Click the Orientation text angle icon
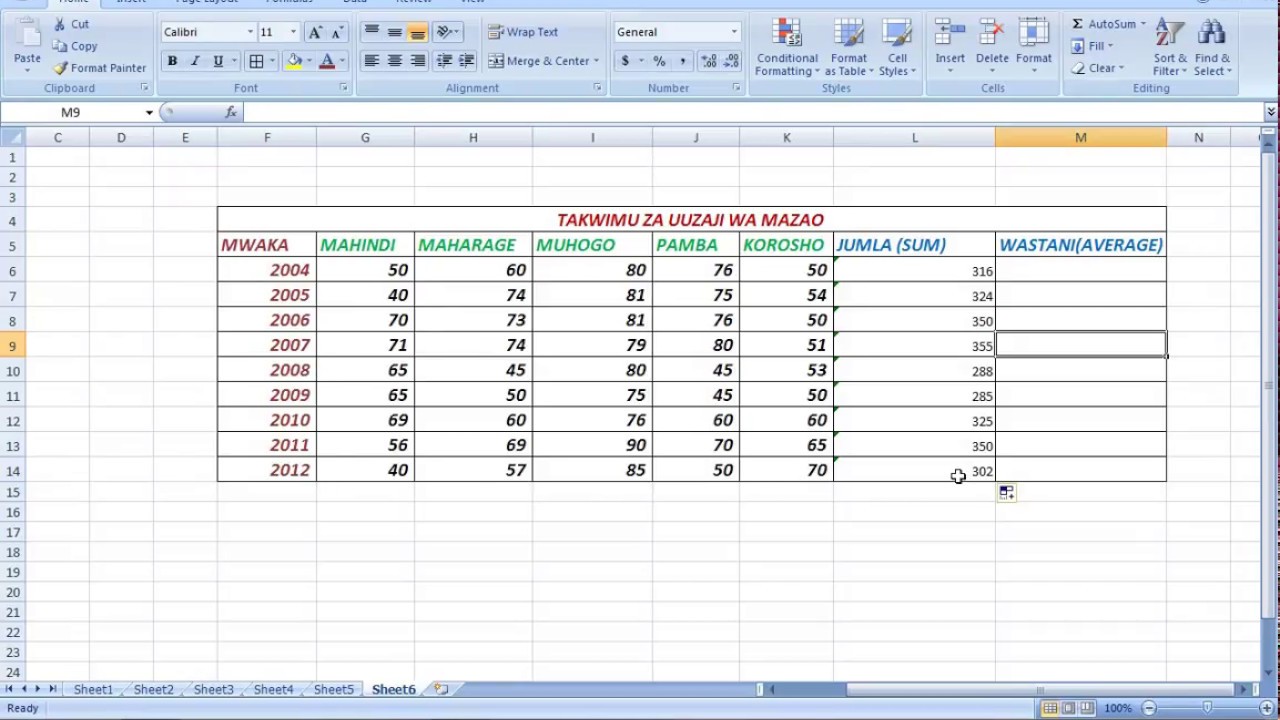Viewport: 1280px width, 720px height. coord(445,32)
